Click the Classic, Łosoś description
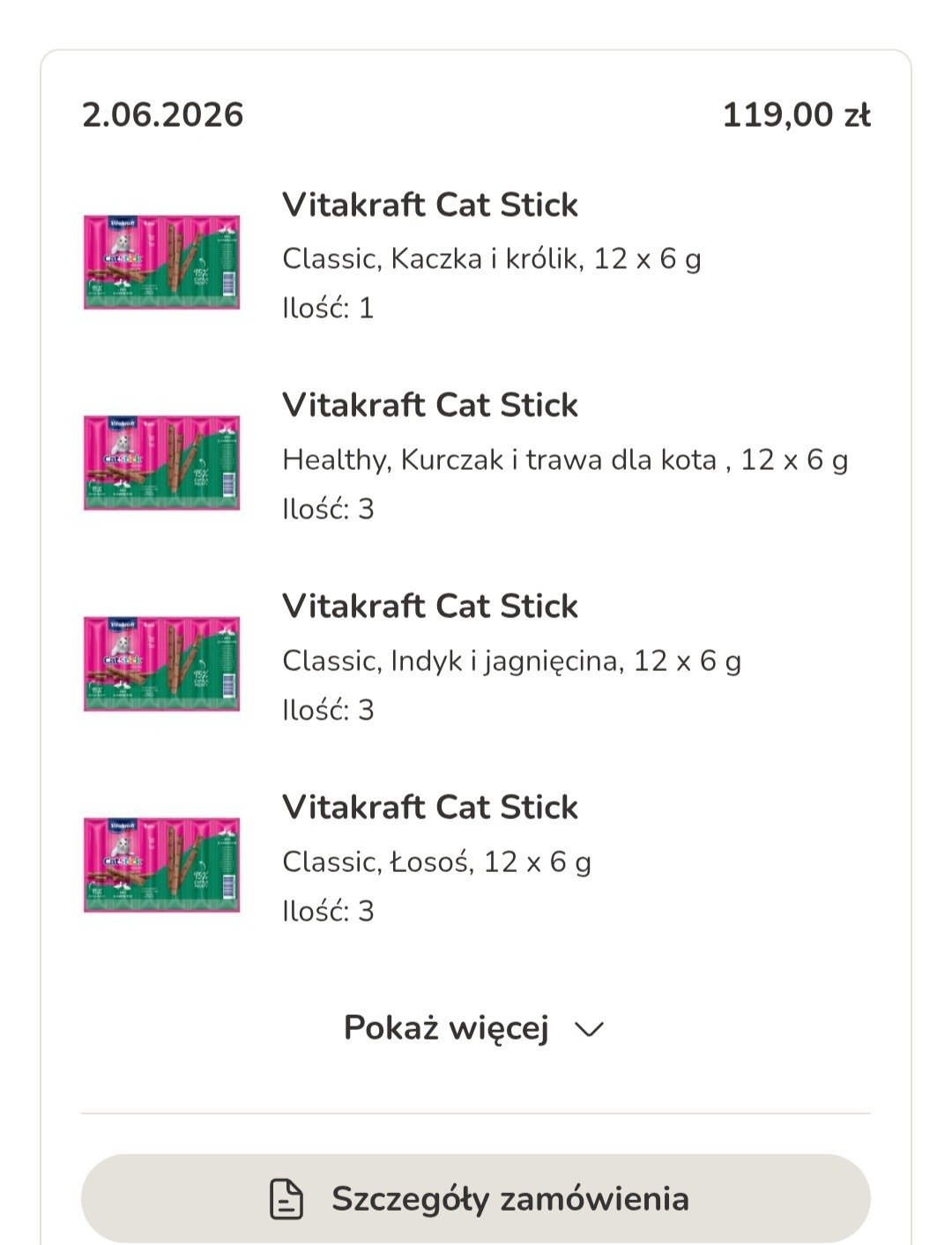Viewport: 952px width, 1245px height. (x=436, y=861)
